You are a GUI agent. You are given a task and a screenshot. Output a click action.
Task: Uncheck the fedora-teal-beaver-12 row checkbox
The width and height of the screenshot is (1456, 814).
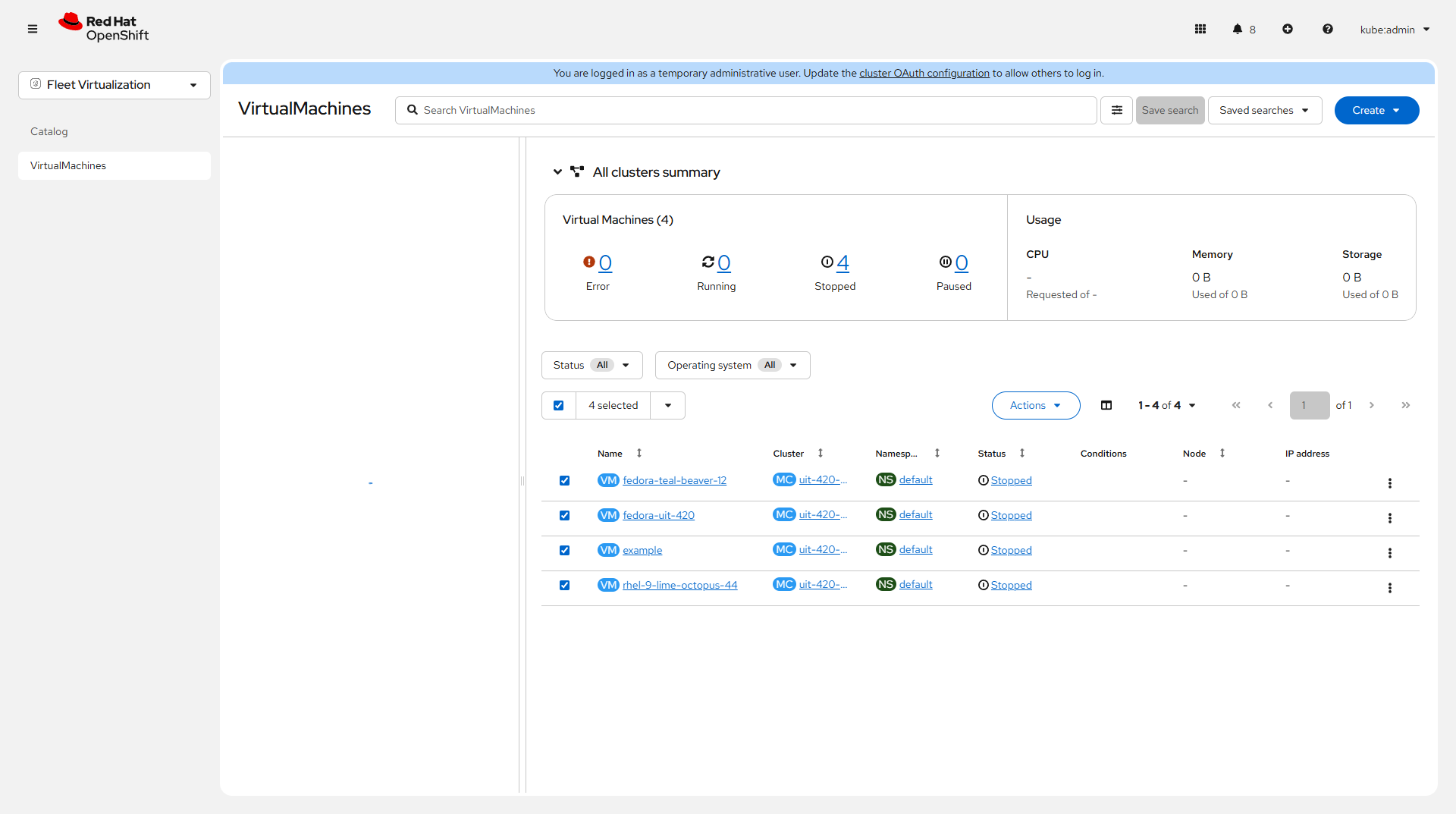click(564, 480)
